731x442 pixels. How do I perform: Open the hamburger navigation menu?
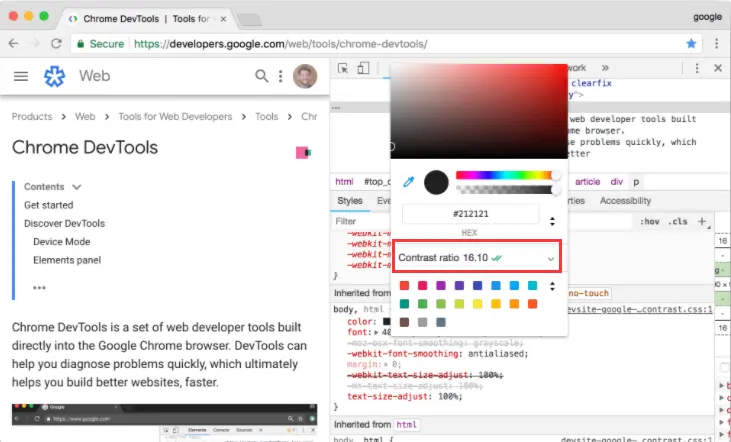coord(21,76)
